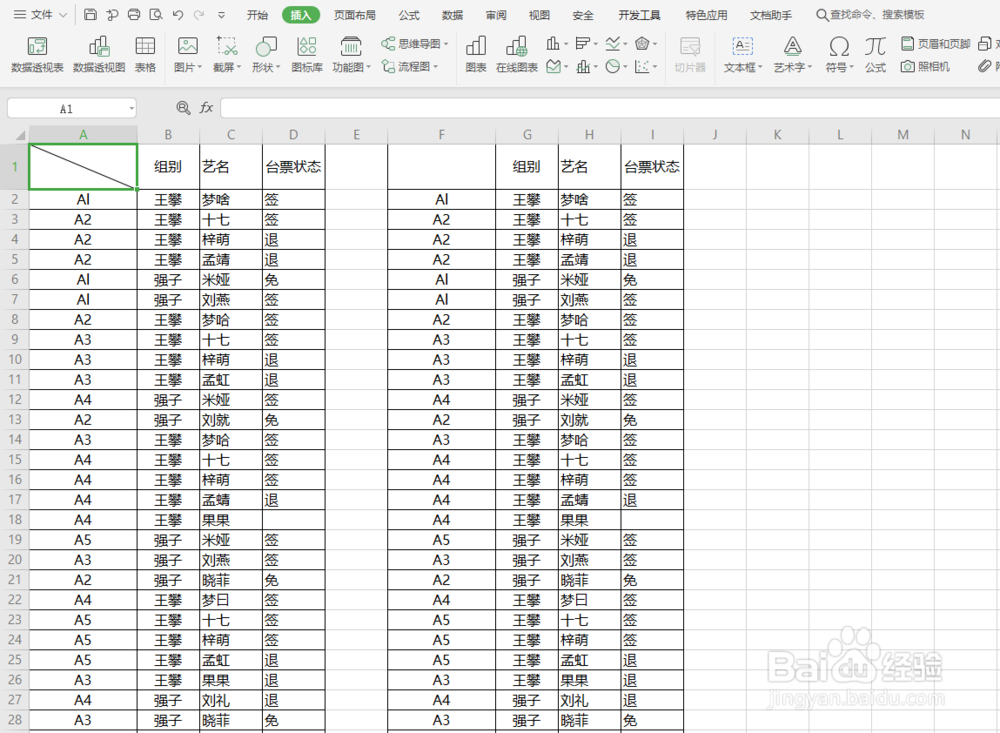Click the 查找命令 search box
1000x733 pixels.
871,15
